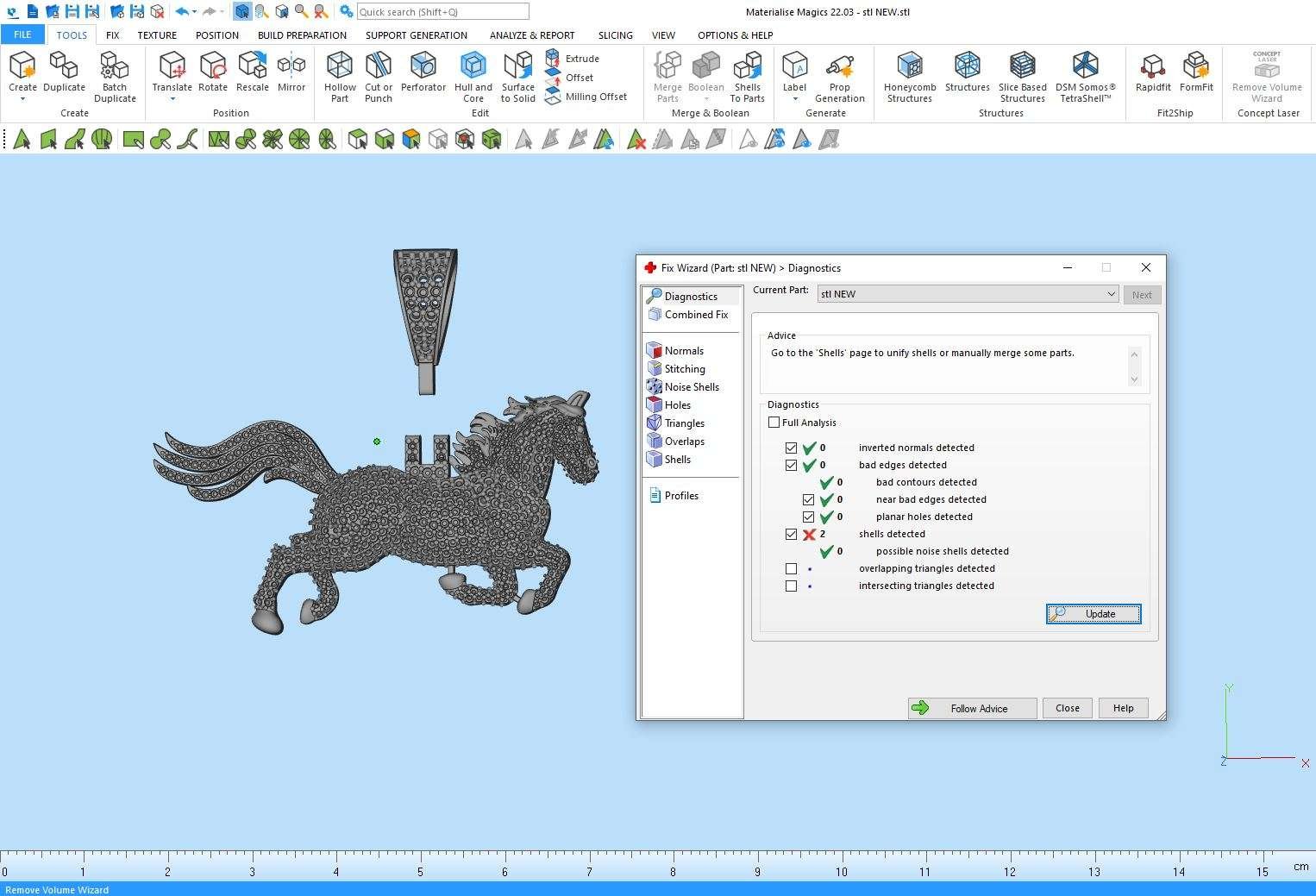
Task: Click the Update button
Action: pos(1093,614)
